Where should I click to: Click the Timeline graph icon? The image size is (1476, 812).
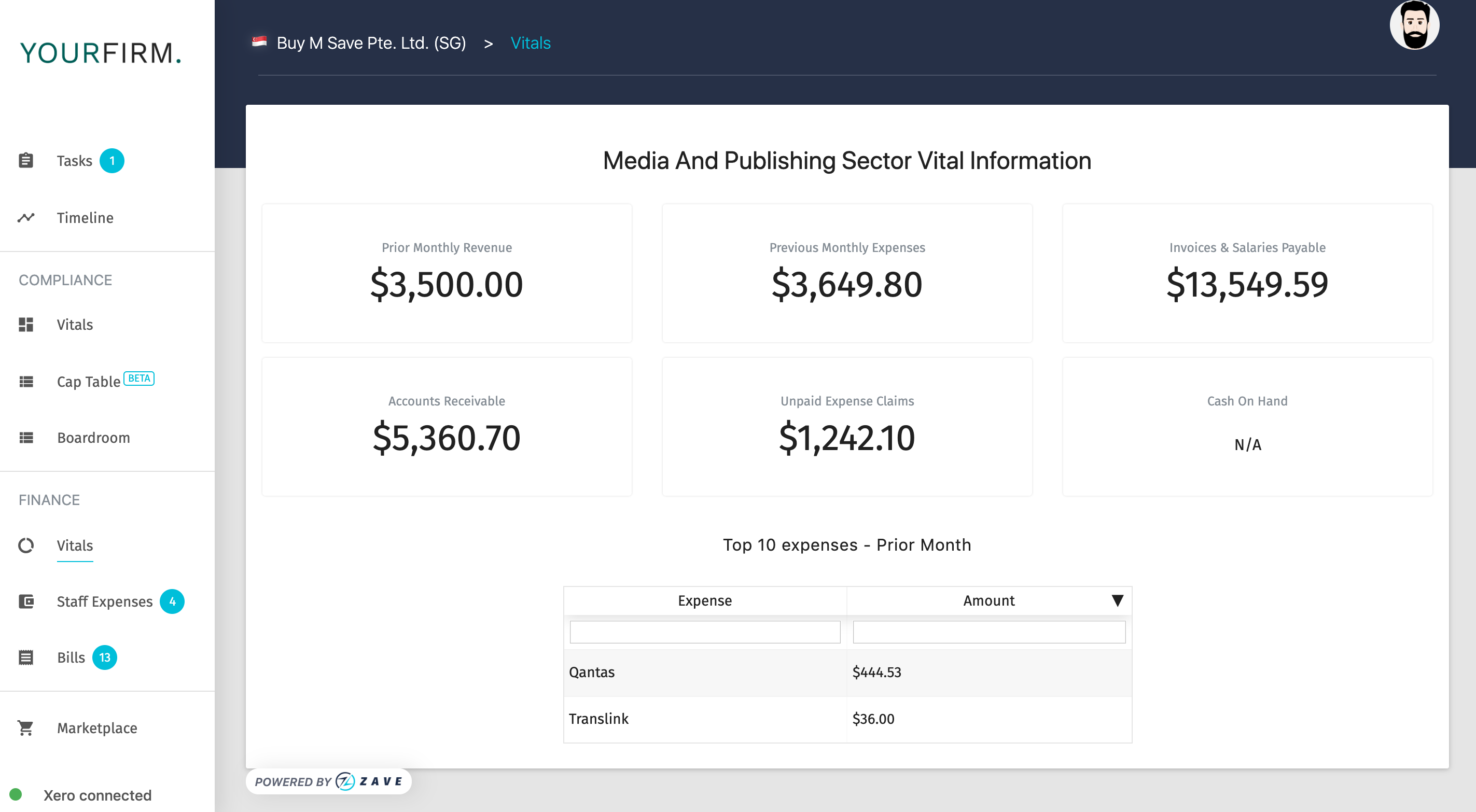(26, 218)
